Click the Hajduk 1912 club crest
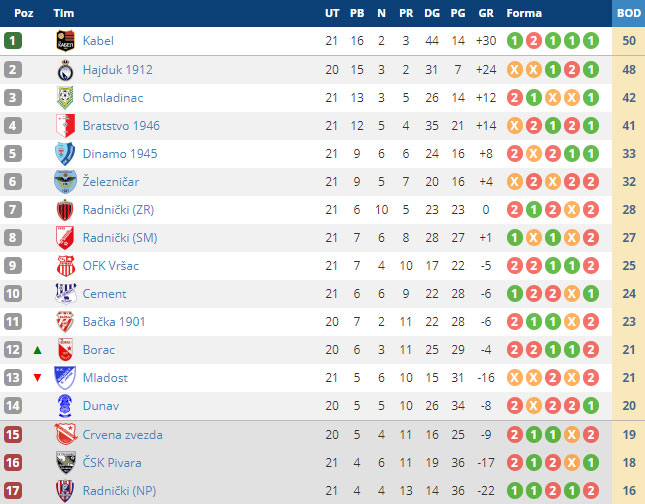 [x=66, y=70]
